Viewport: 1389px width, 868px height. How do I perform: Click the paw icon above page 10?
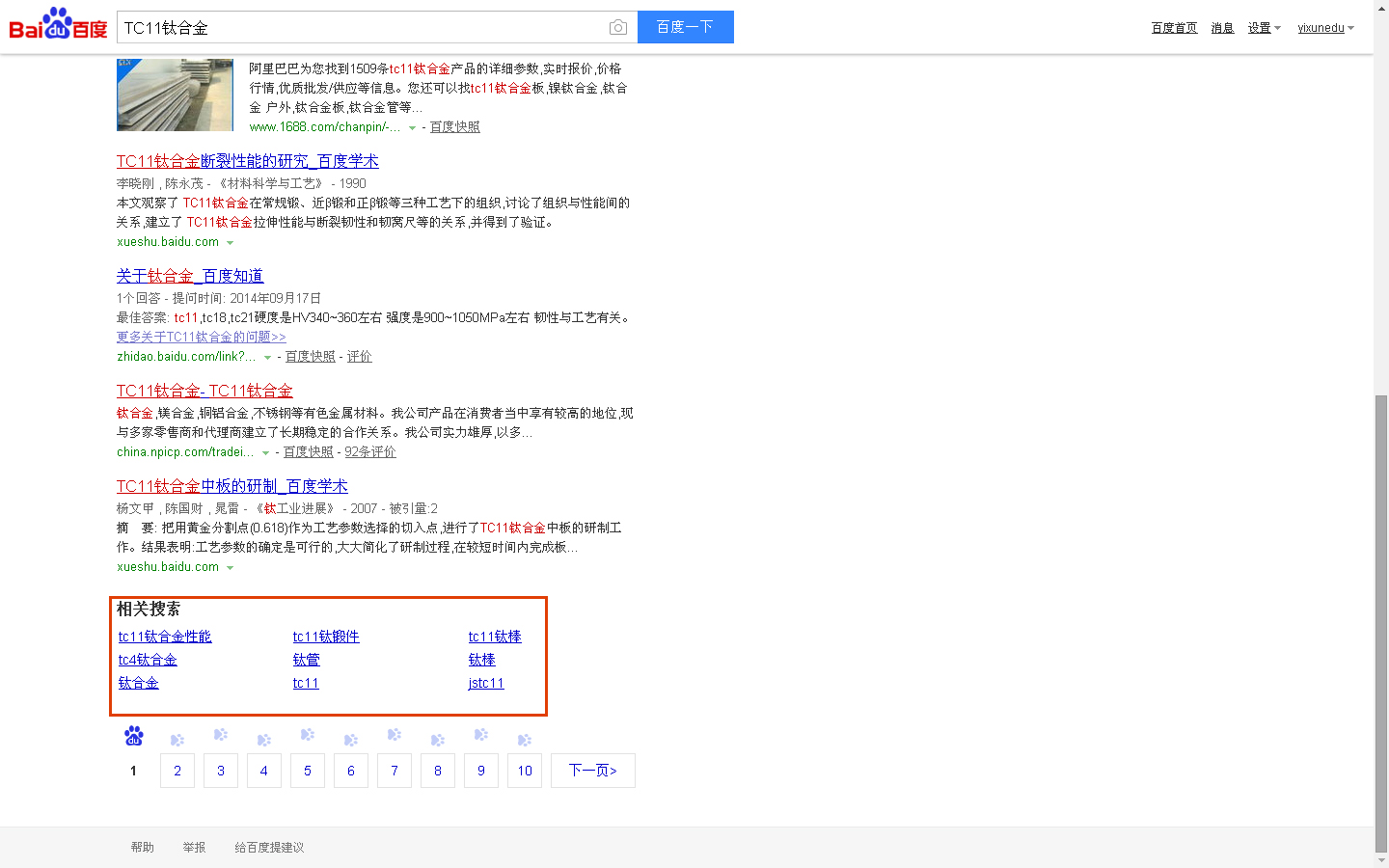pyautogui.click(x=525, y=740)
